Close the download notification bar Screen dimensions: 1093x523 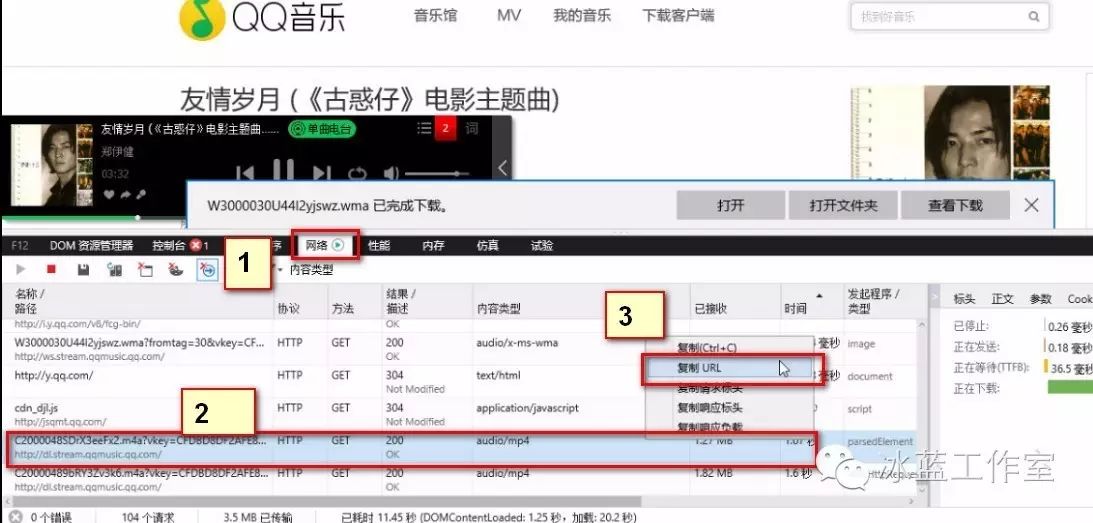pos(1031,205)
